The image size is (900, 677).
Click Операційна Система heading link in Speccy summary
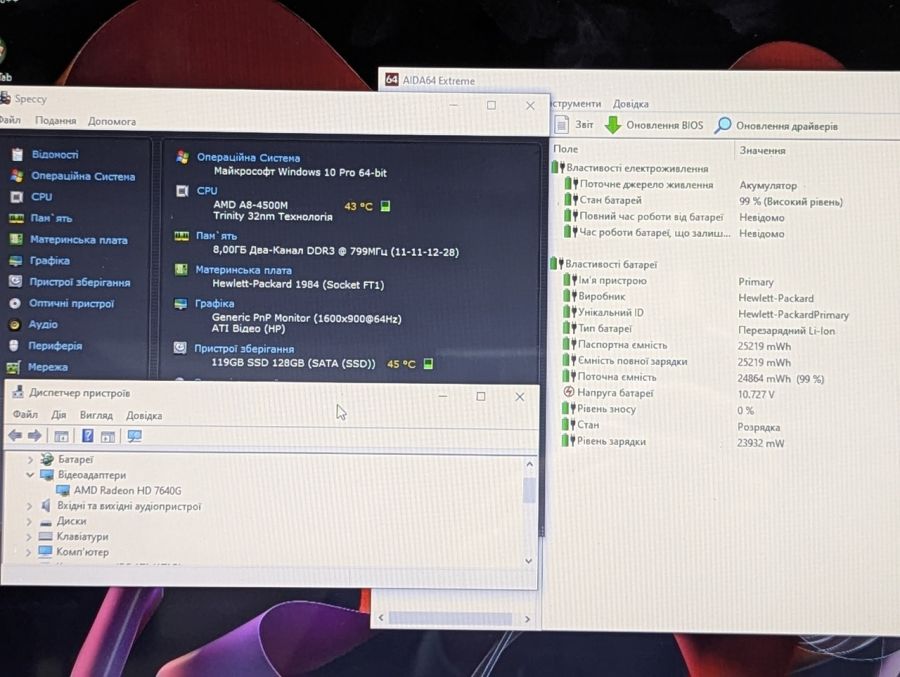click(248, 157)
